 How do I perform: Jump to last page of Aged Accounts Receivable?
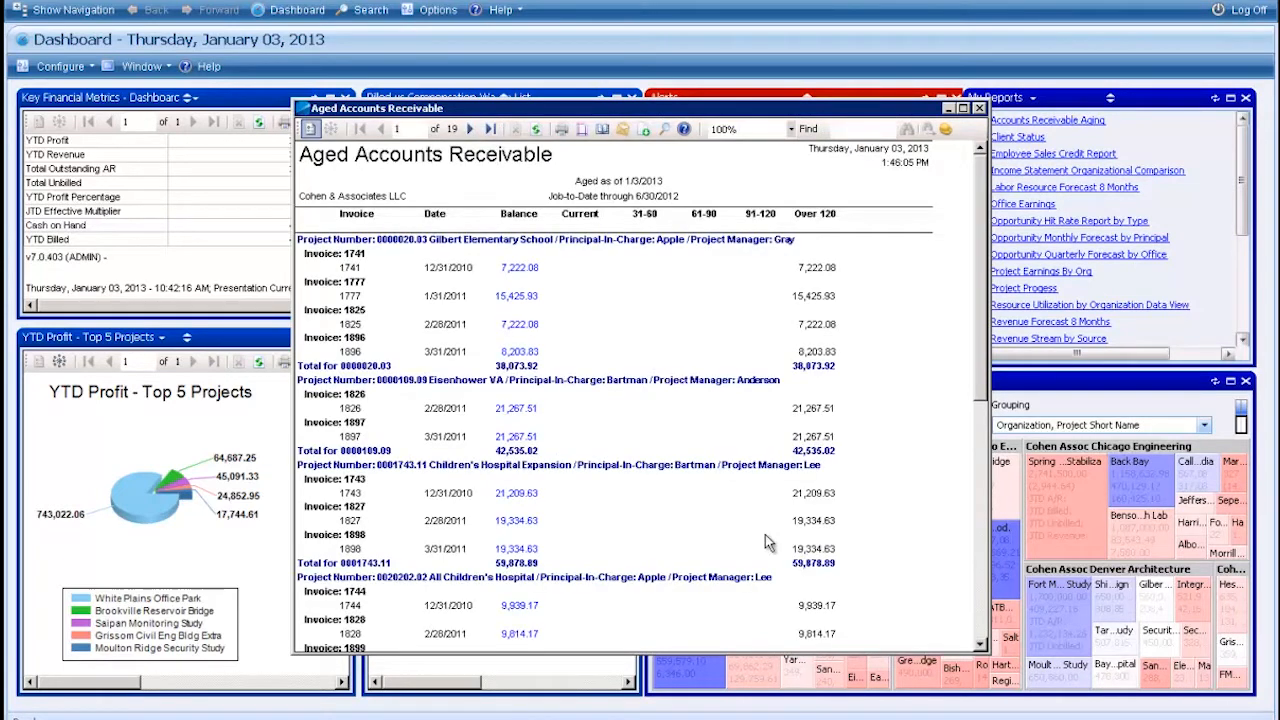tap(490, 129)
